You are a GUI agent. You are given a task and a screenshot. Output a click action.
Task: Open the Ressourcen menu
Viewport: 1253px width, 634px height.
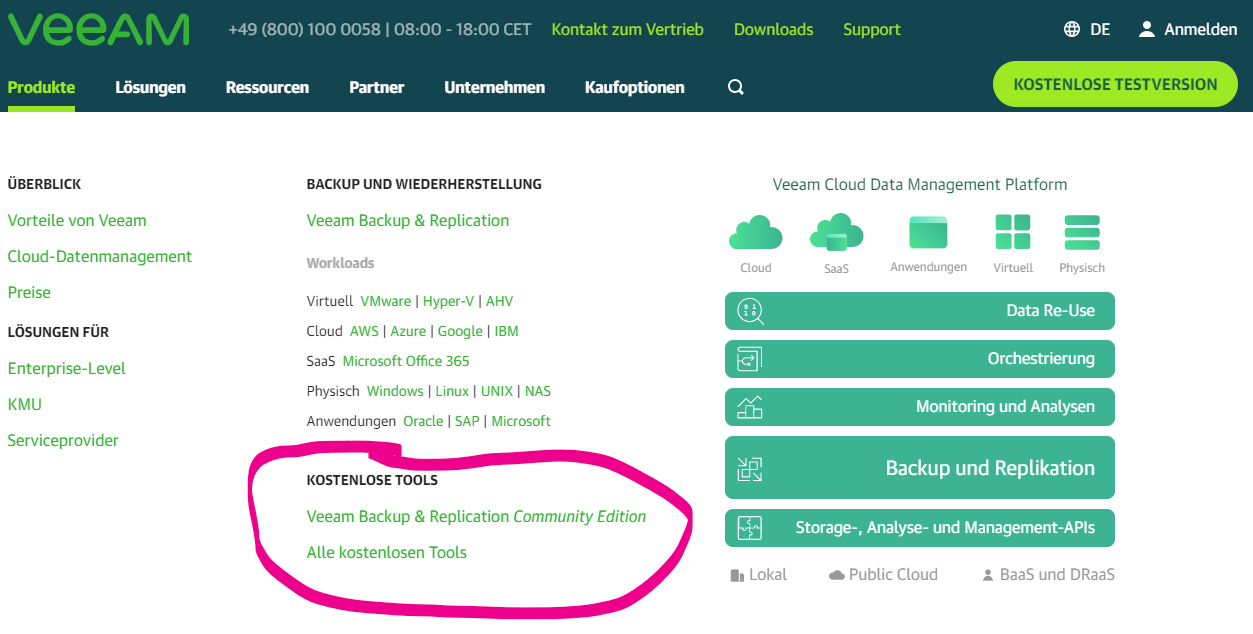click(x=267, y=87)
